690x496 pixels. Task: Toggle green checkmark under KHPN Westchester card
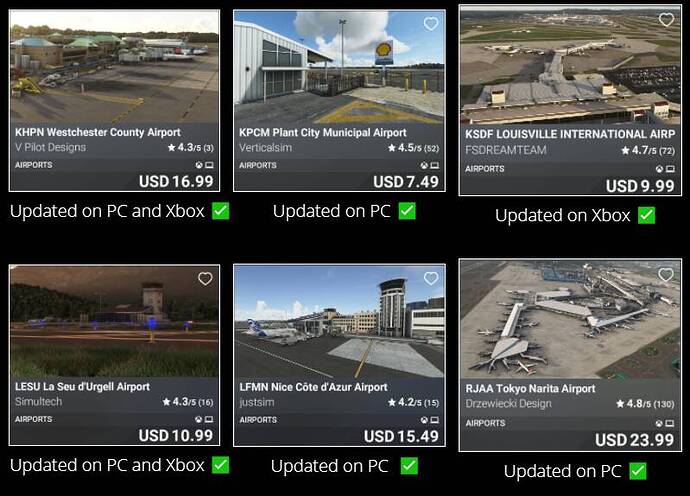pyautogui.click(x=220, y=211)
